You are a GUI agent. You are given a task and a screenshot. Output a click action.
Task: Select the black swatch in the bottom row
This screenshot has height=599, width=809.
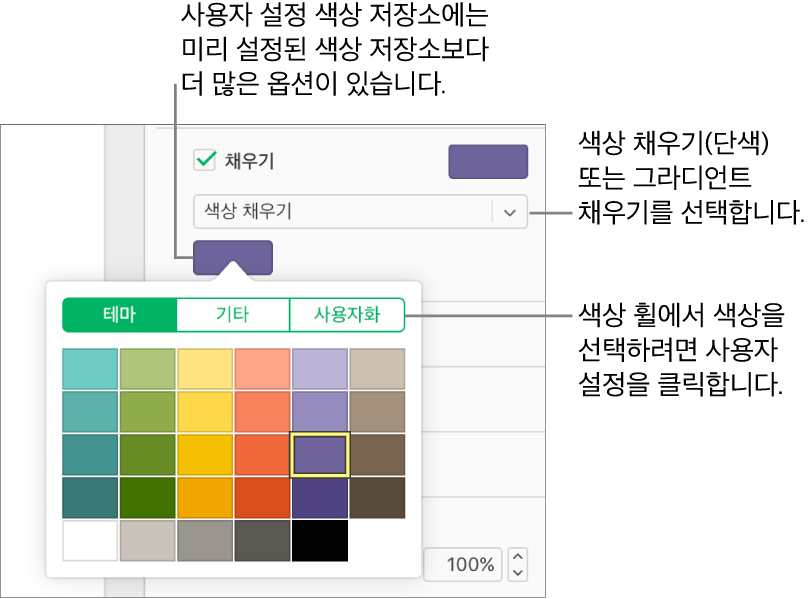pyautogui.click(x=319, y=541)
